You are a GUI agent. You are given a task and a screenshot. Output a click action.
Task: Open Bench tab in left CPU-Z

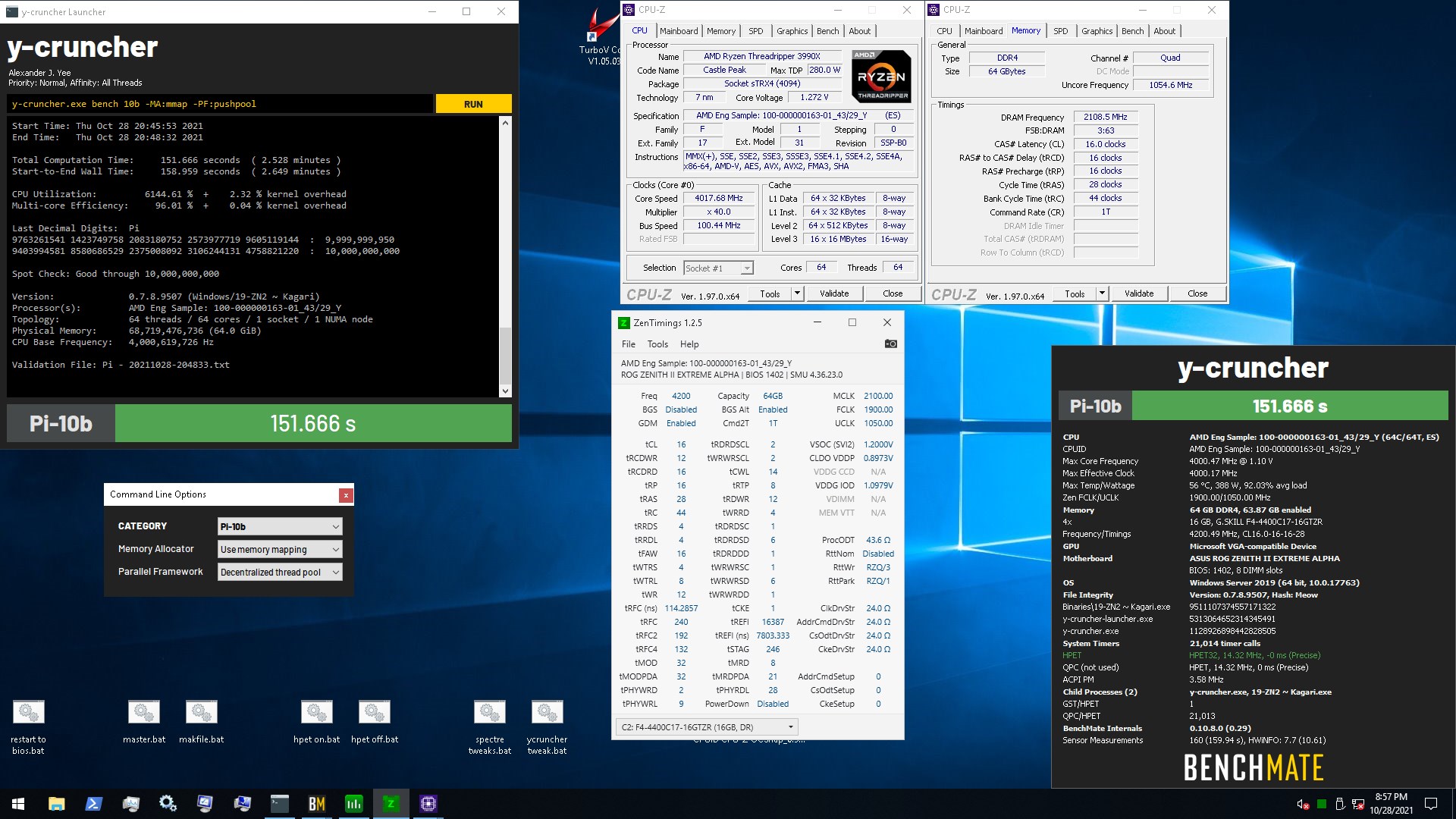click(x=828, y=31)
